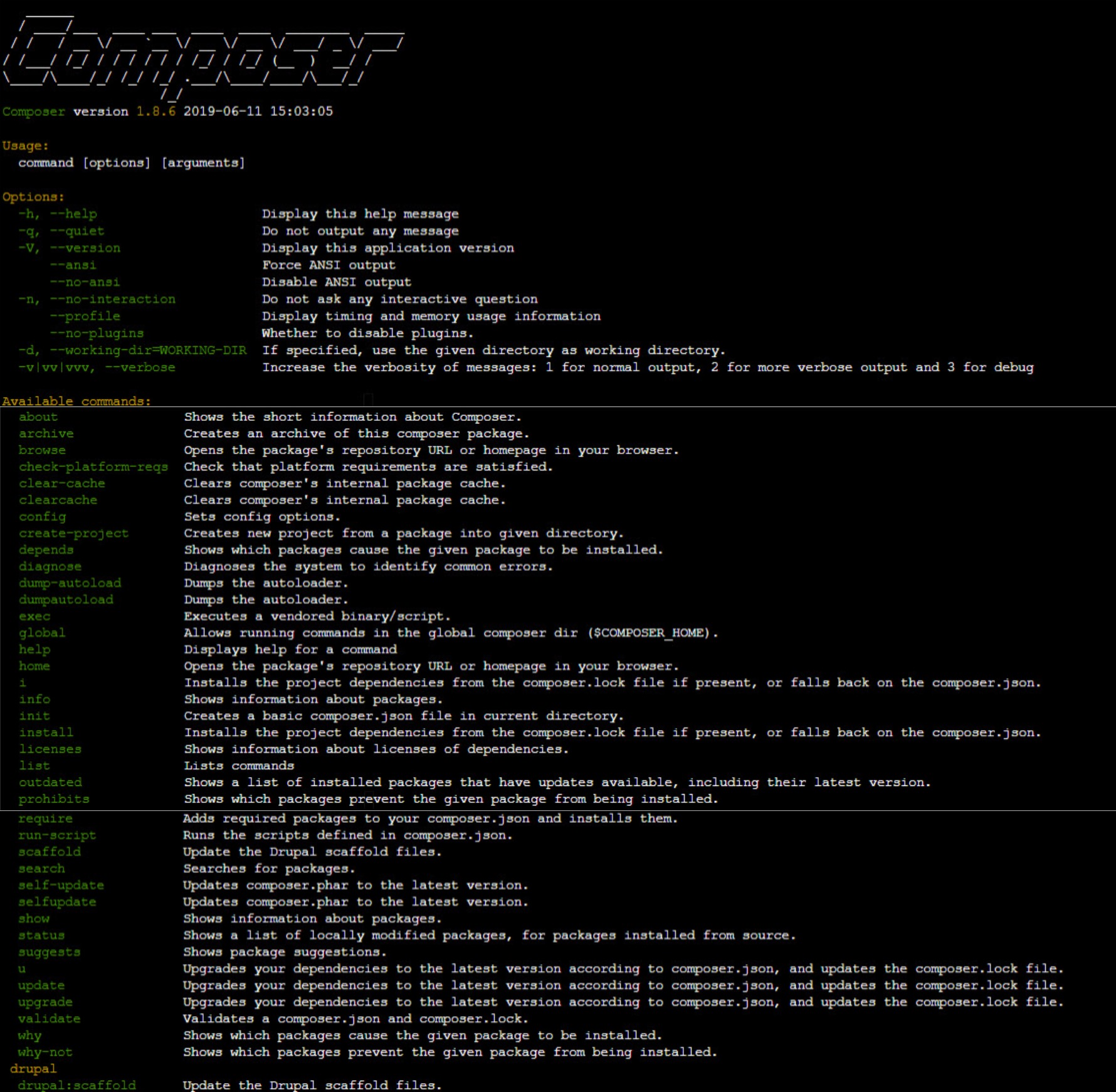Click 'Force ANSI output' description

point(329,265)
